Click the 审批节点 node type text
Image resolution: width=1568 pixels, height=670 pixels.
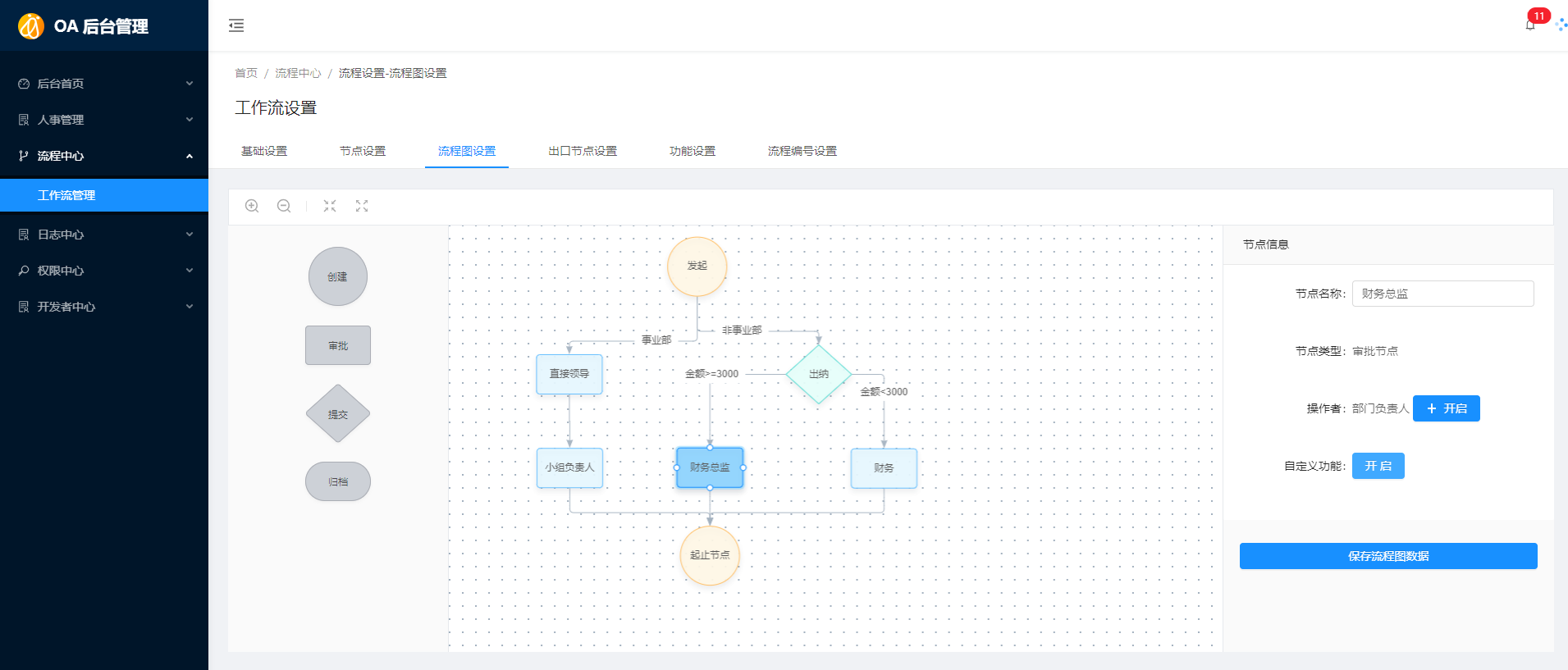(x=1375, y=351)
